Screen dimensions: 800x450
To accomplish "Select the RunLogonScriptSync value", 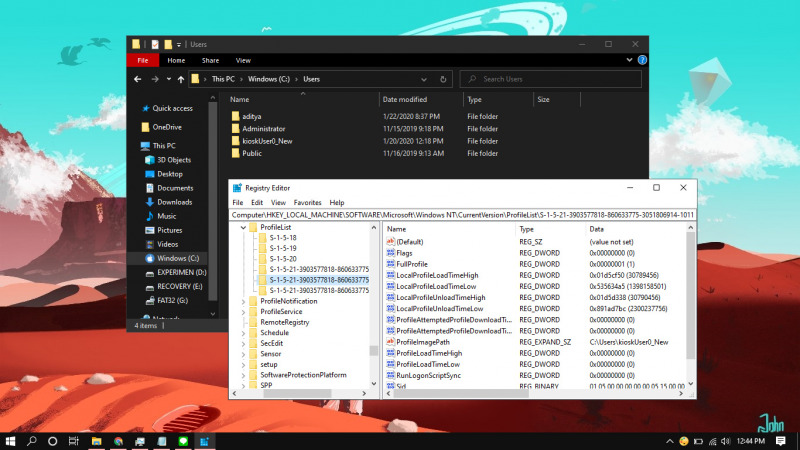I will 429,376.
